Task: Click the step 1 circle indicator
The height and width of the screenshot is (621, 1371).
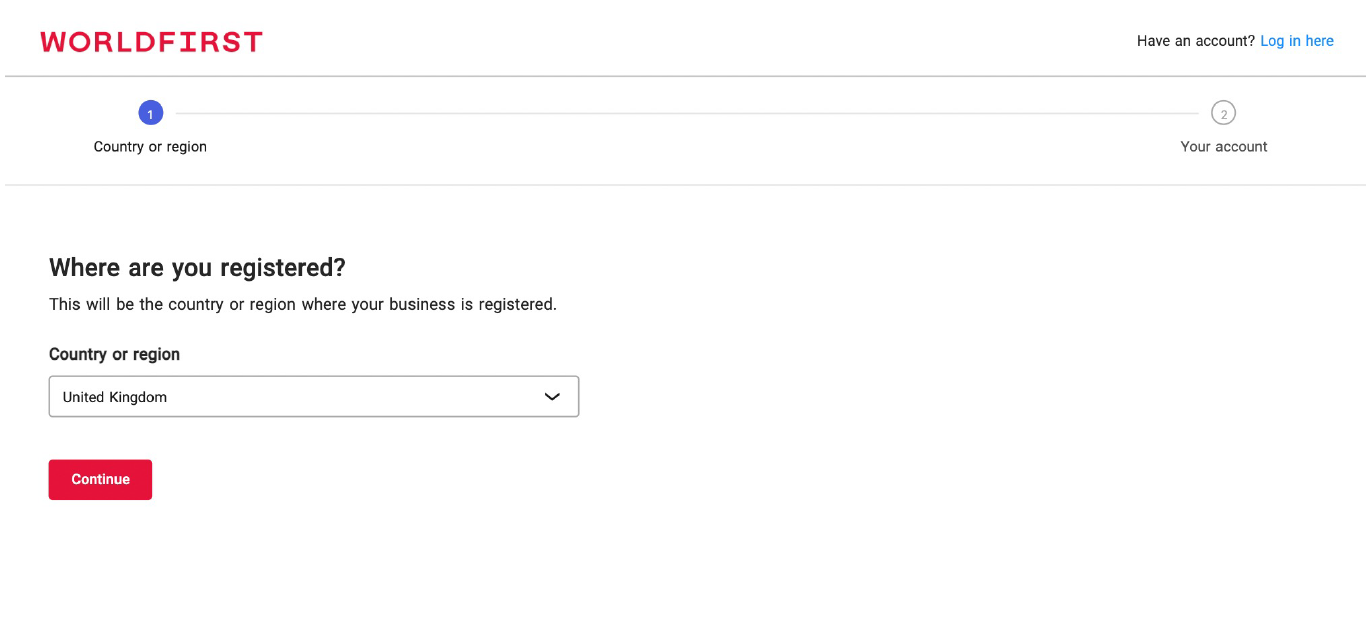Action: click(150, 113)
